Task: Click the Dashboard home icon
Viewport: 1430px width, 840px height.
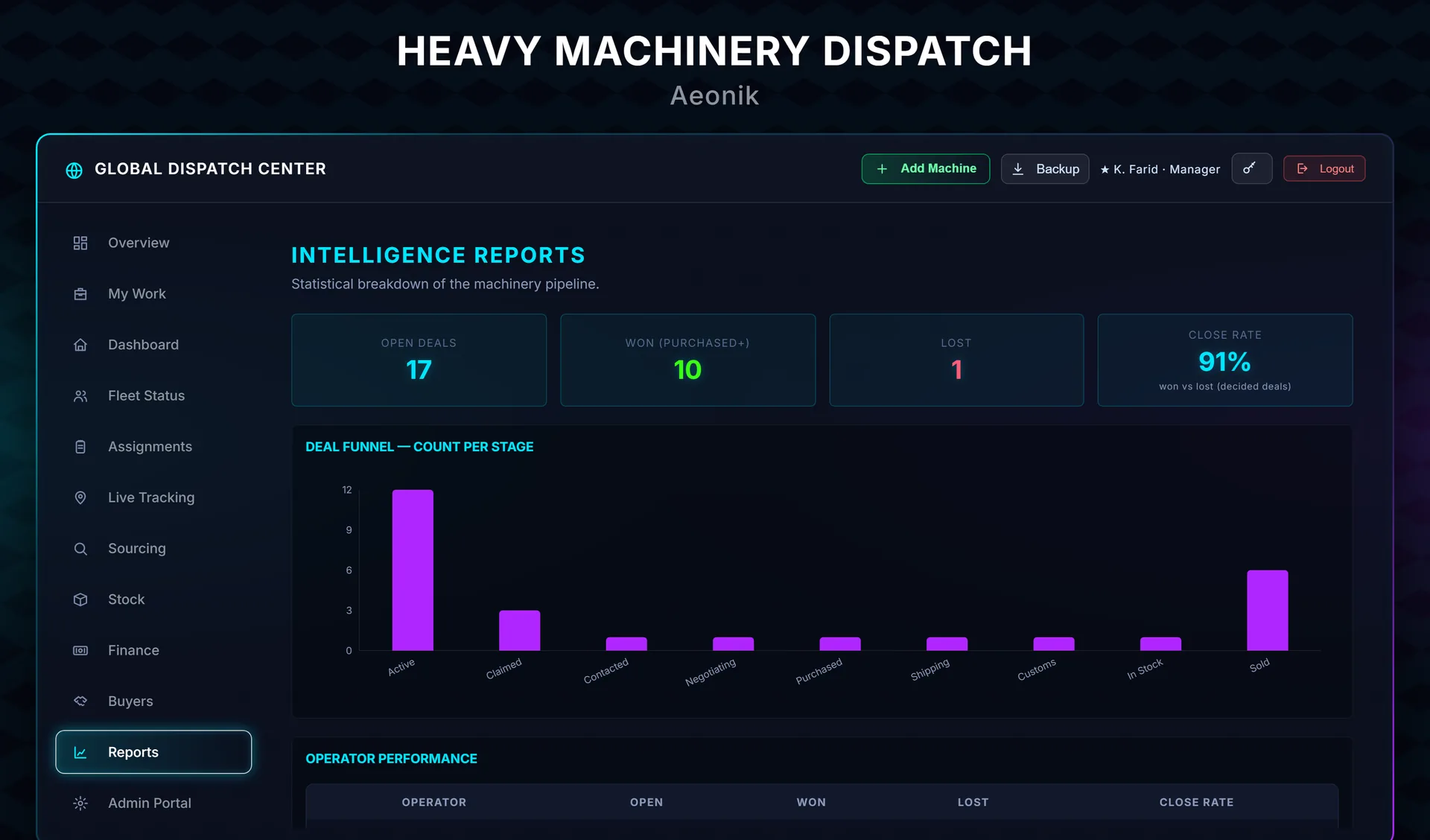Action: (x=80, y=345)
